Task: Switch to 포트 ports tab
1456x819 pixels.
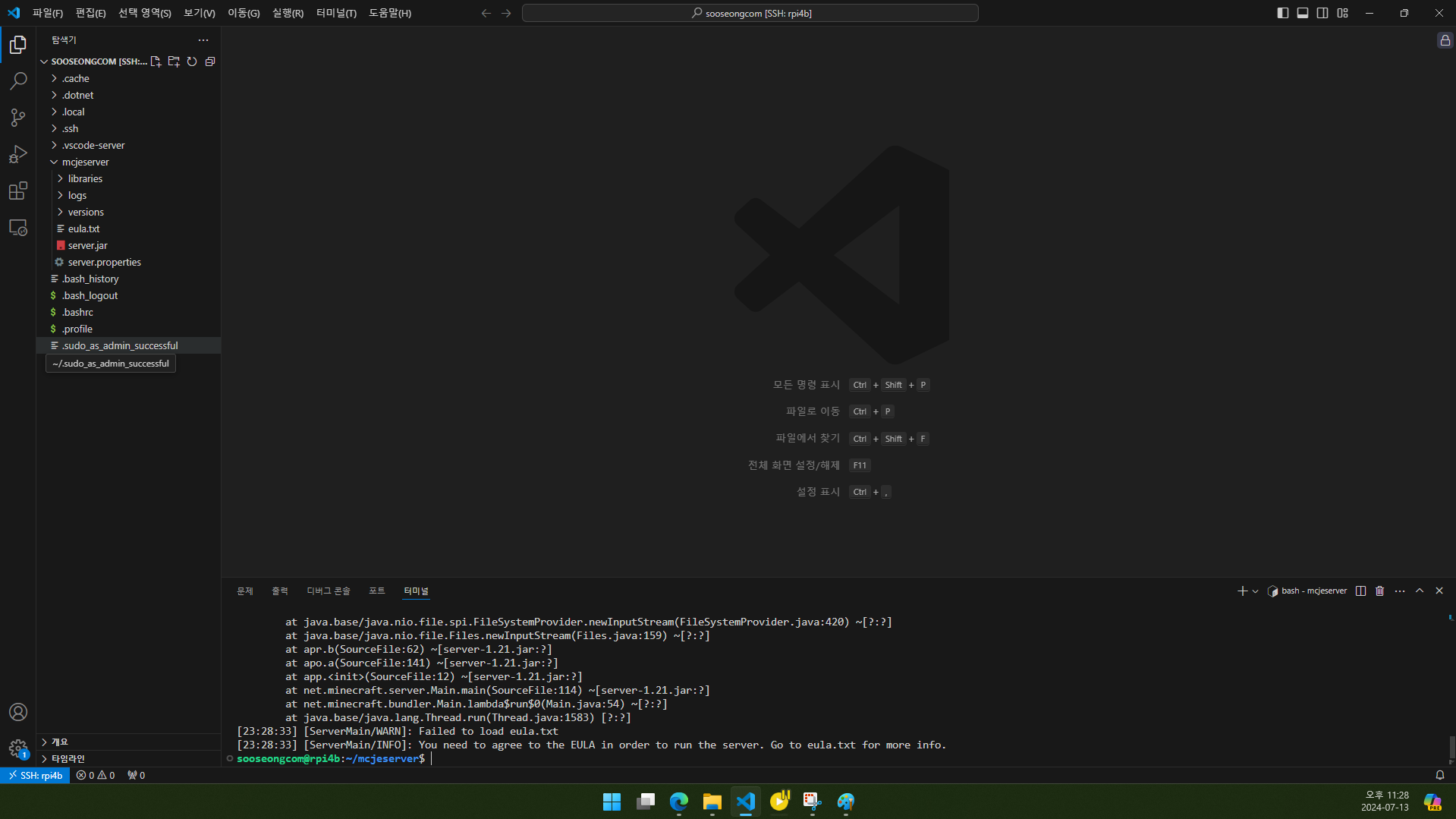Action: (377, 591)
